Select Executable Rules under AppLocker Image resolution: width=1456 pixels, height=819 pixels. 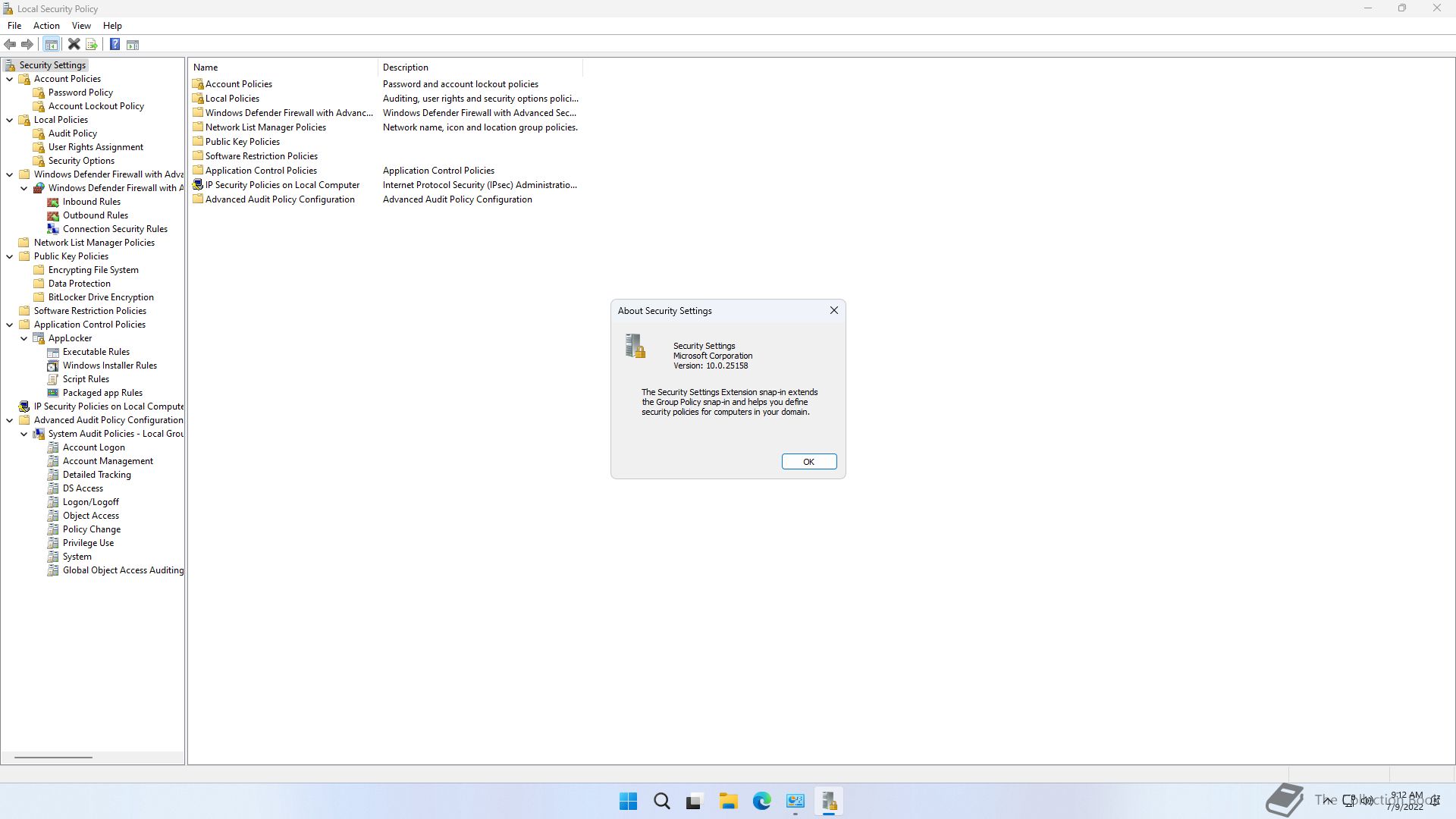[96, 352]
